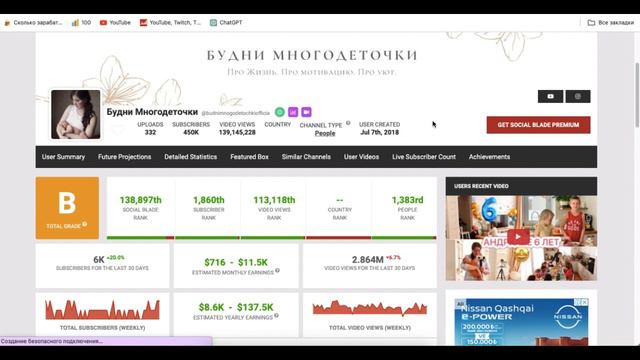This screenshot has width=640, height=360.
Task: Open the purple chart stats icon
Action: (293, 112)
